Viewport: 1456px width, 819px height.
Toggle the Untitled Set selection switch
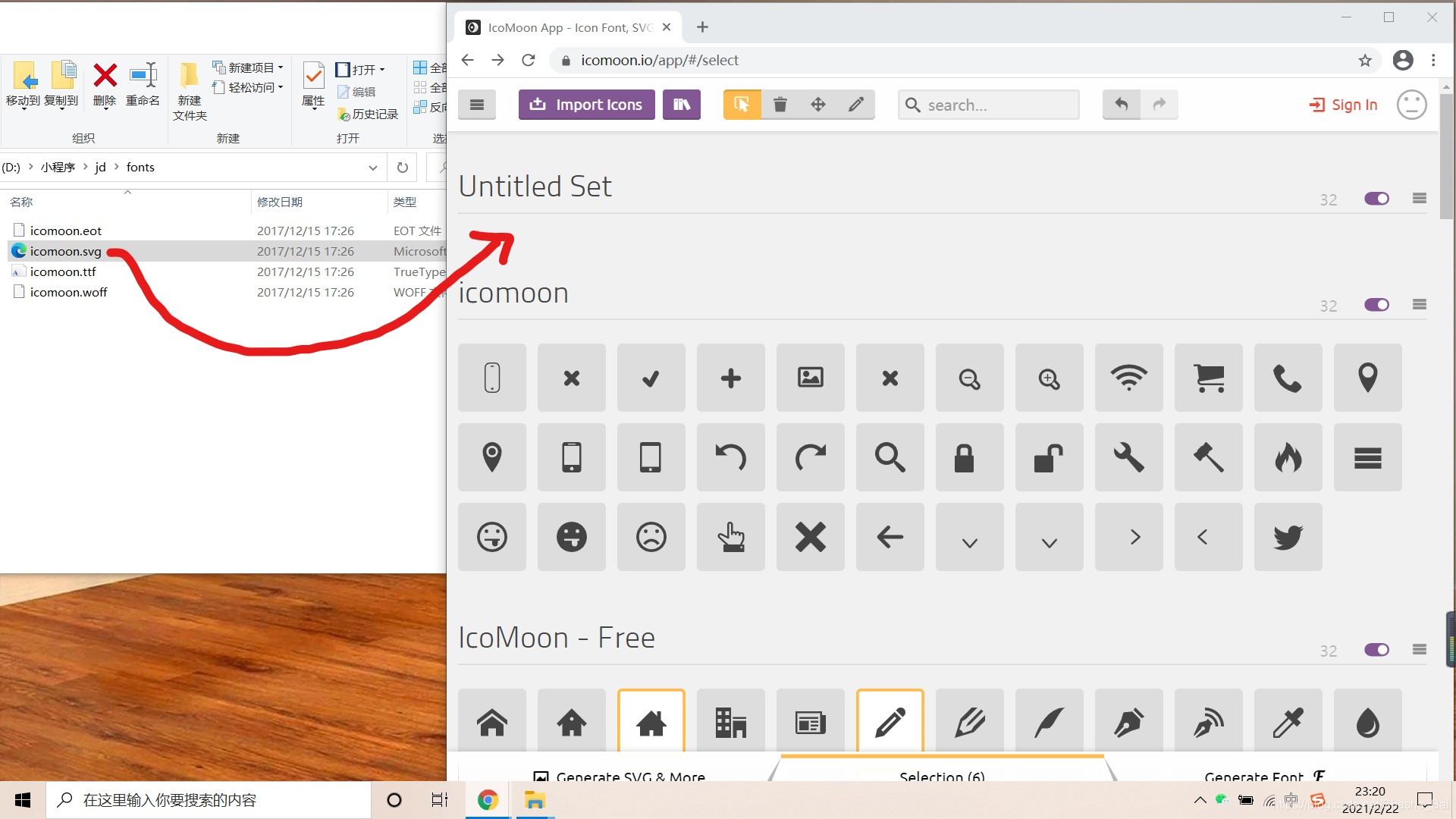[1376, 199]
